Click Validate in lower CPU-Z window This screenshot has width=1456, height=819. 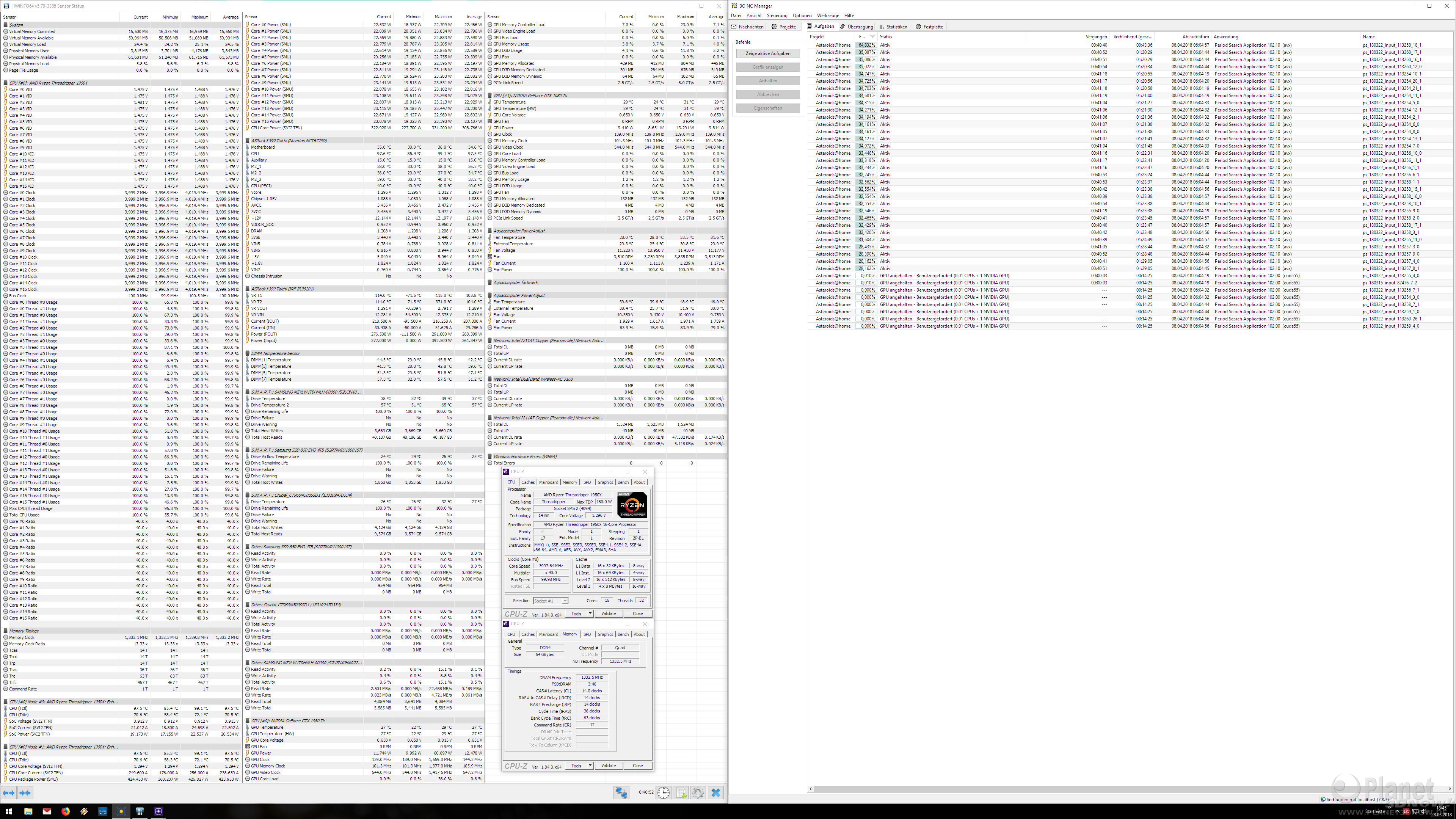click(x=609, y=765)
